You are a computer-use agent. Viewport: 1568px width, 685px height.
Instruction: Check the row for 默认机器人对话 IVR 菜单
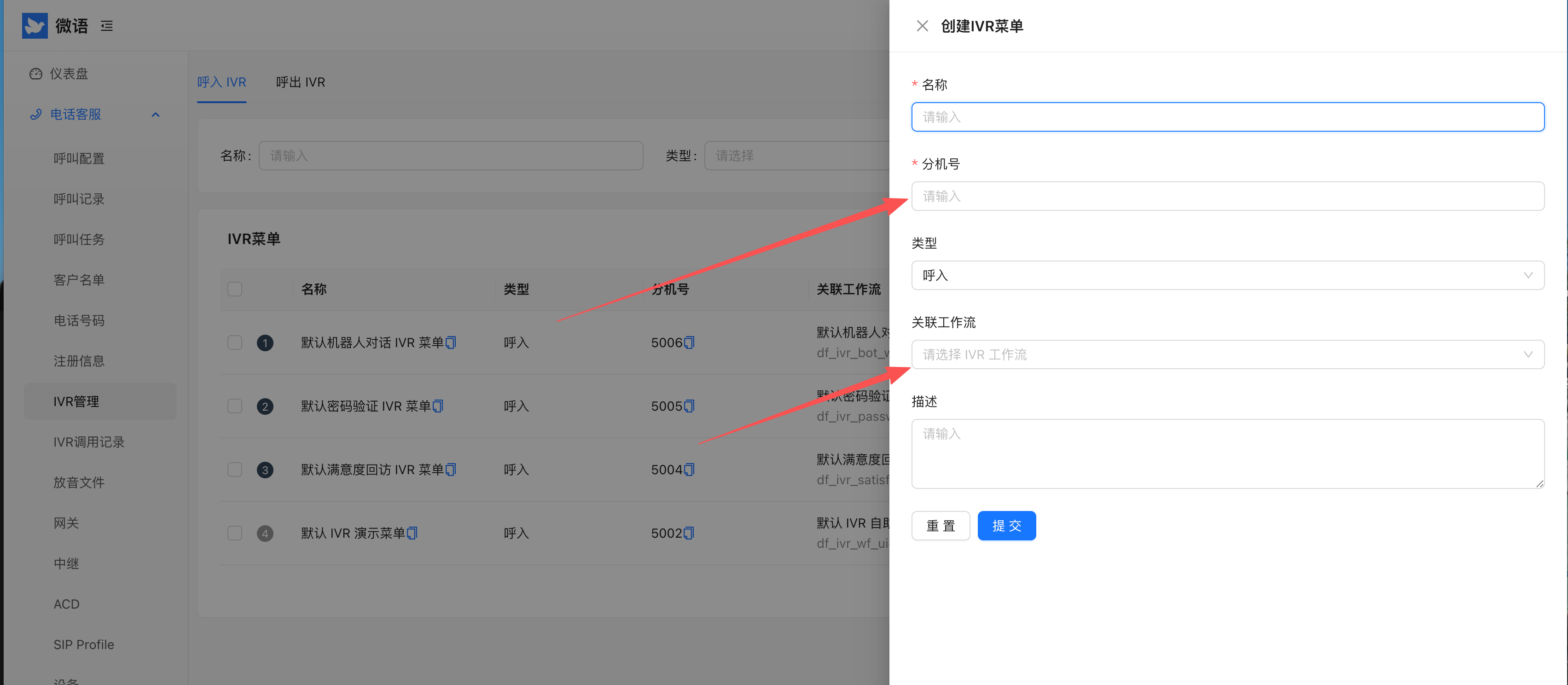(x=235, y=343)
